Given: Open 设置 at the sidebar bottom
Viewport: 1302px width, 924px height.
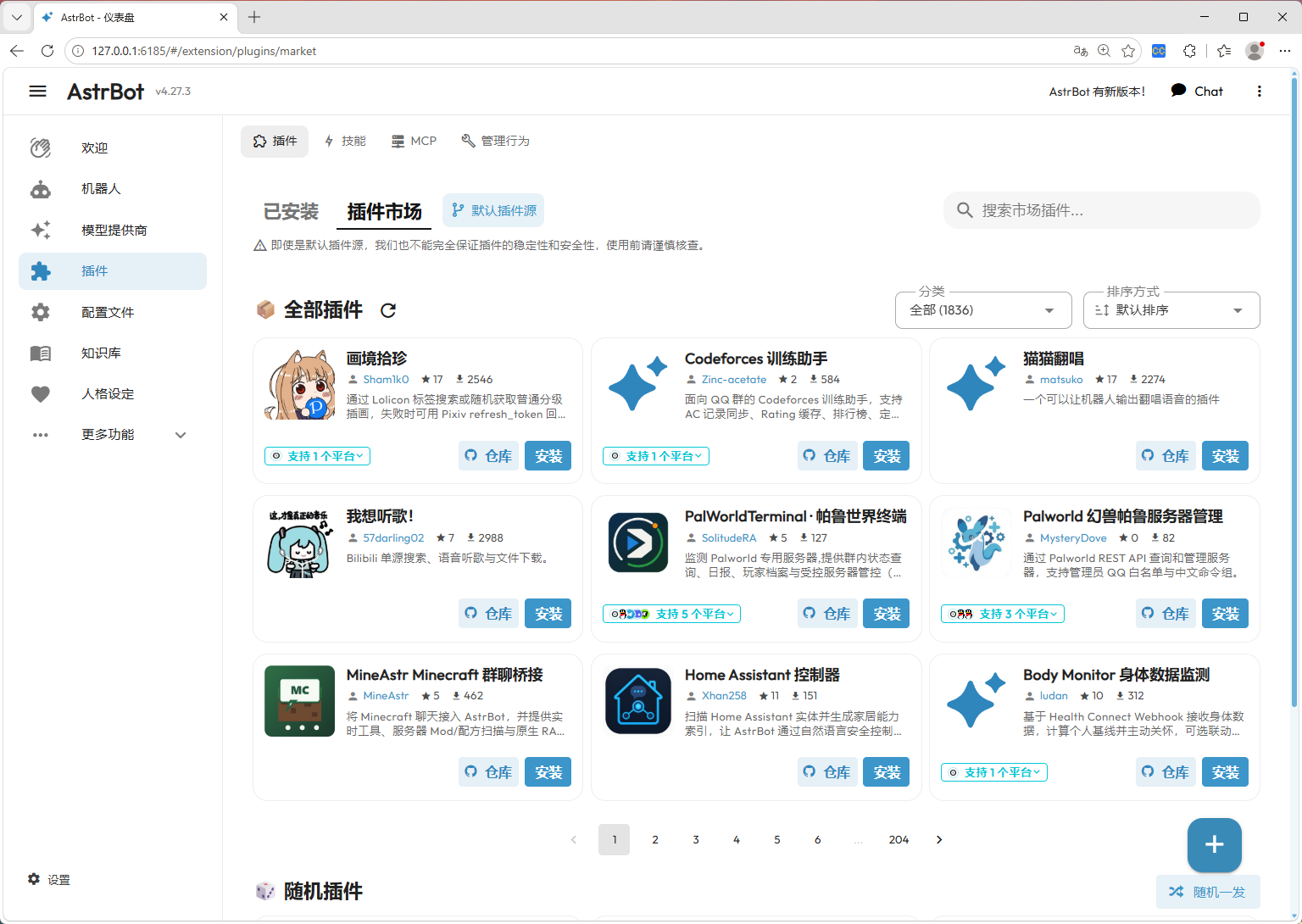Looking at the screenshot, I should coord(49,880).
